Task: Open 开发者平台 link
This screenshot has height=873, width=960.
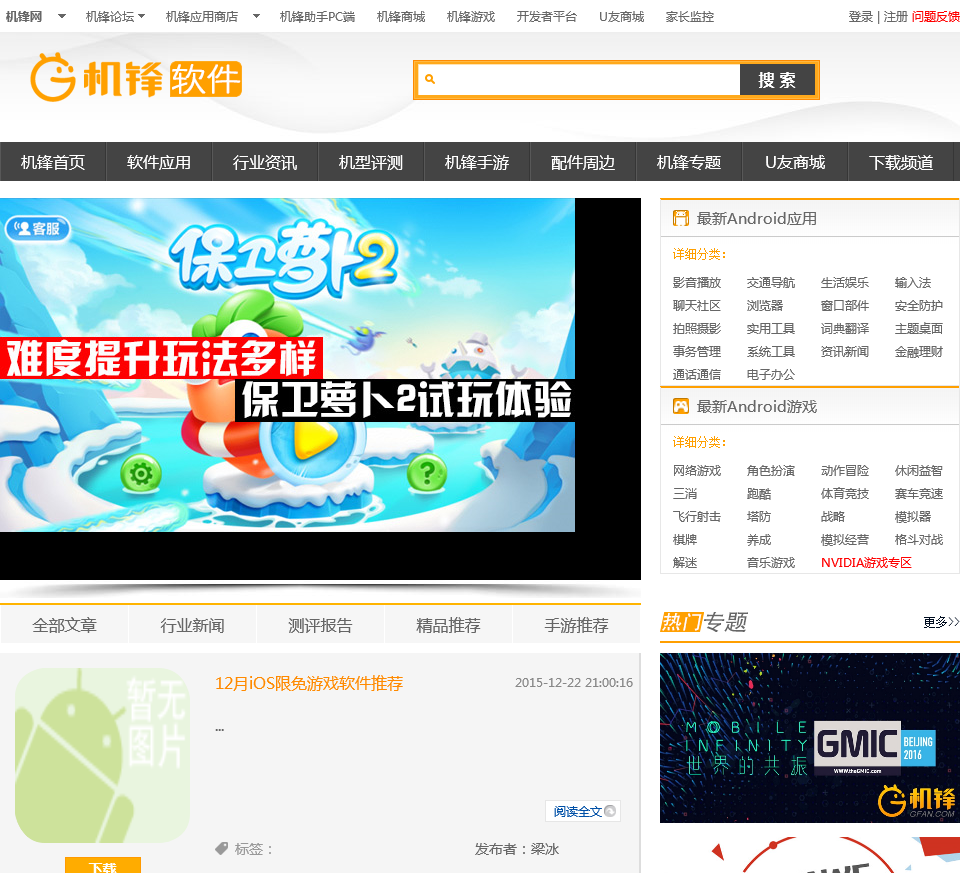Action: 547,17
